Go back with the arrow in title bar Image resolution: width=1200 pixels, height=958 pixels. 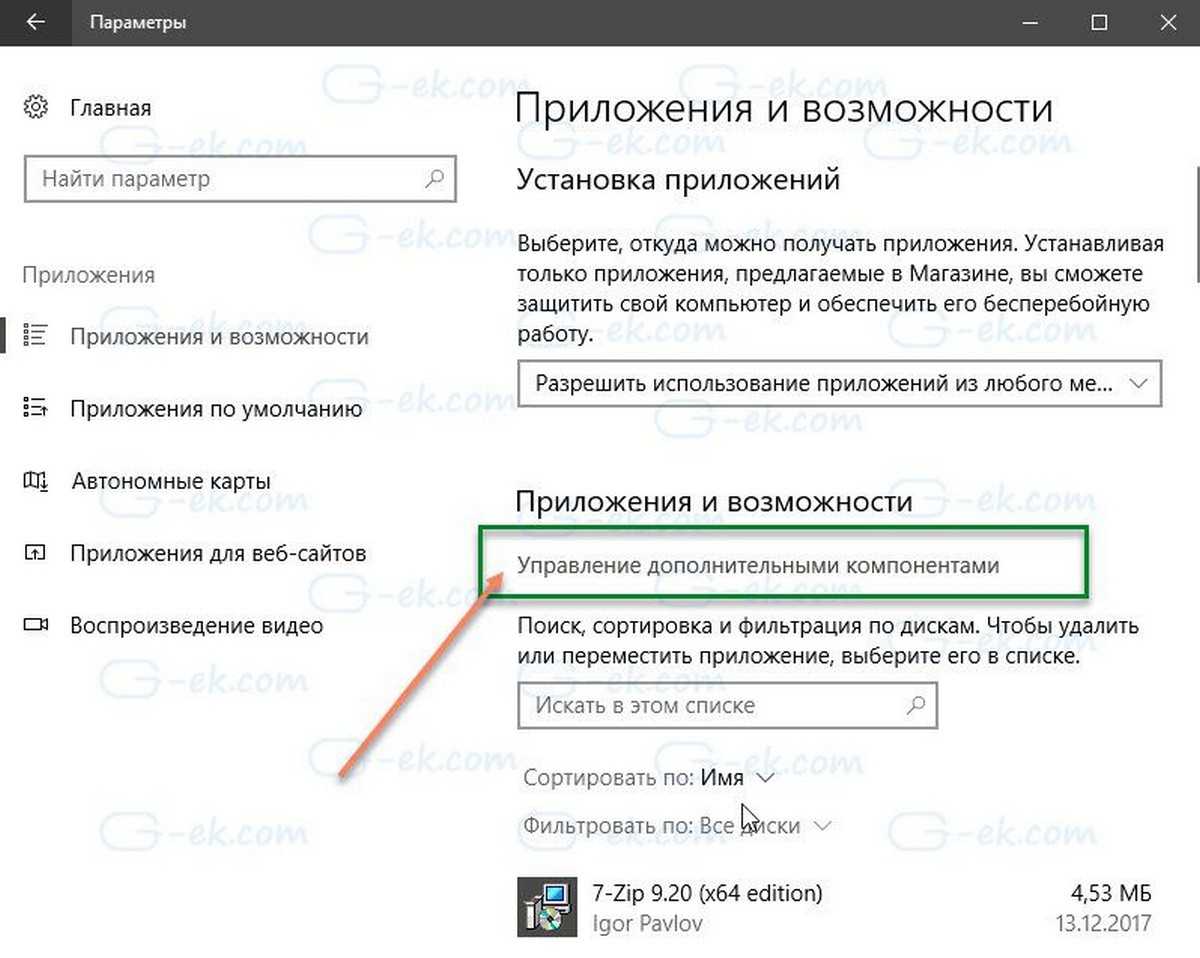pyautogui.click(x=35, y=22)
